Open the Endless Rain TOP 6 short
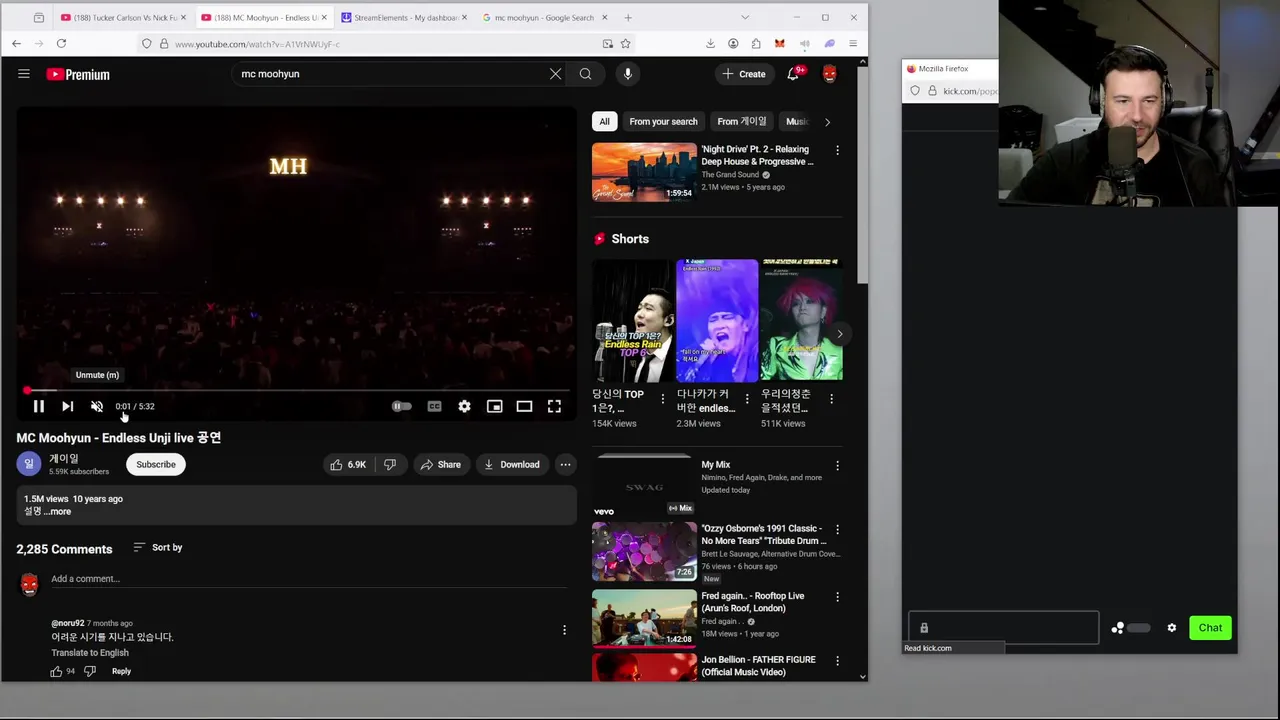Screen dimensions: 1280x720 tap(633, 321)
